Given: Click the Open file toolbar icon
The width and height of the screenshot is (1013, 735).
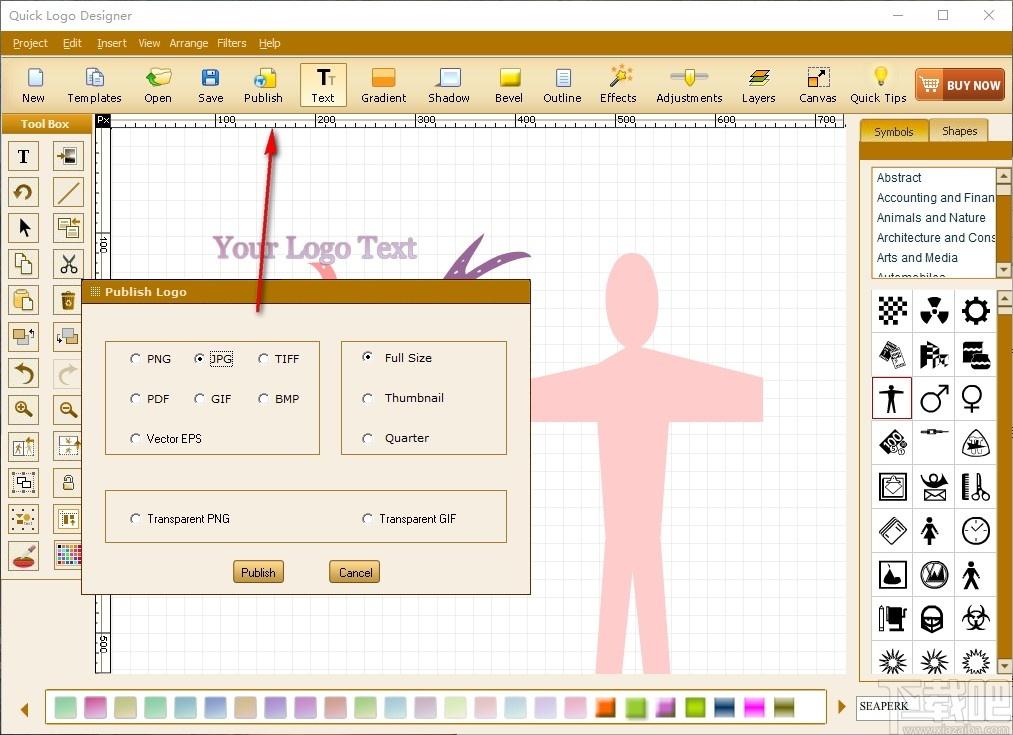Looking at the screenshot, I should [158, 85].
